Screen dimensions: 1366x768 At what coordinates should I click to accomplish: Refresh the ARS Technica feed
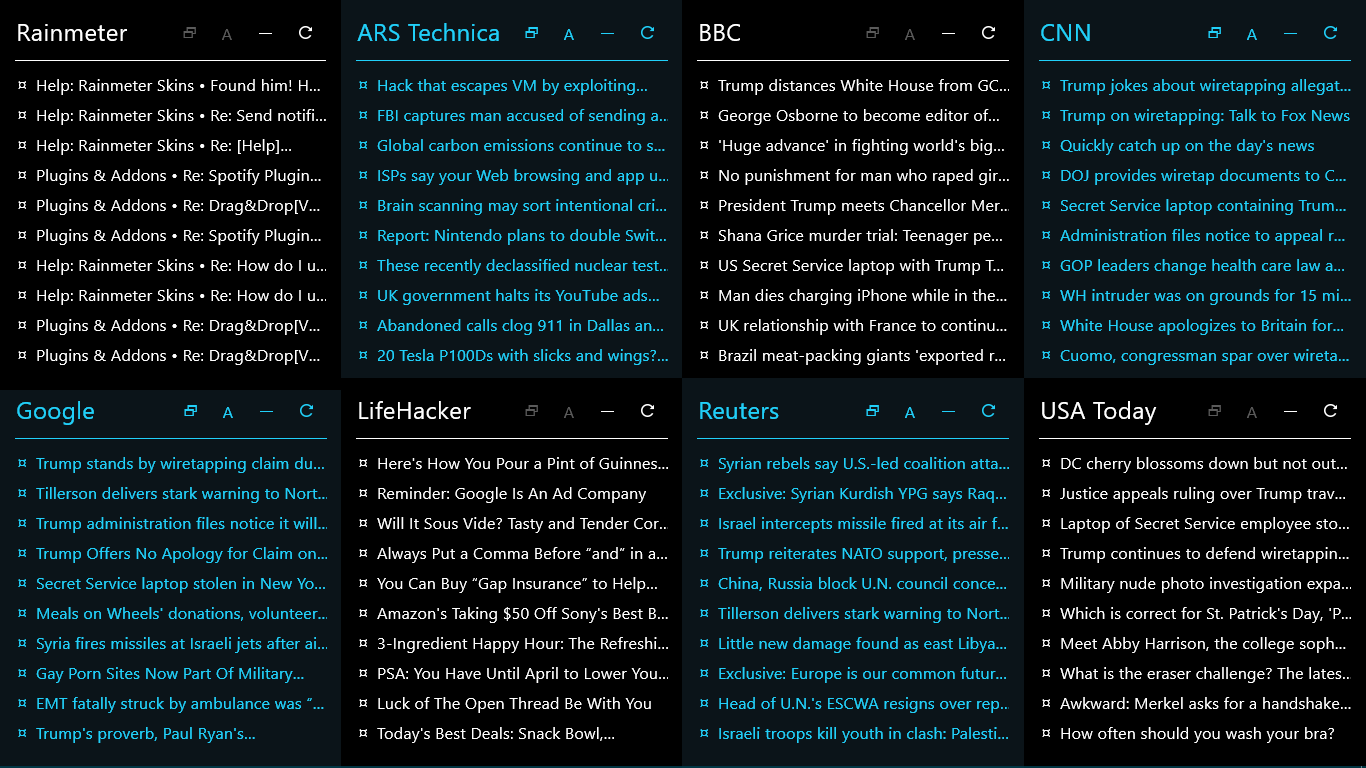pyautogui.click(x=648, y=33)
